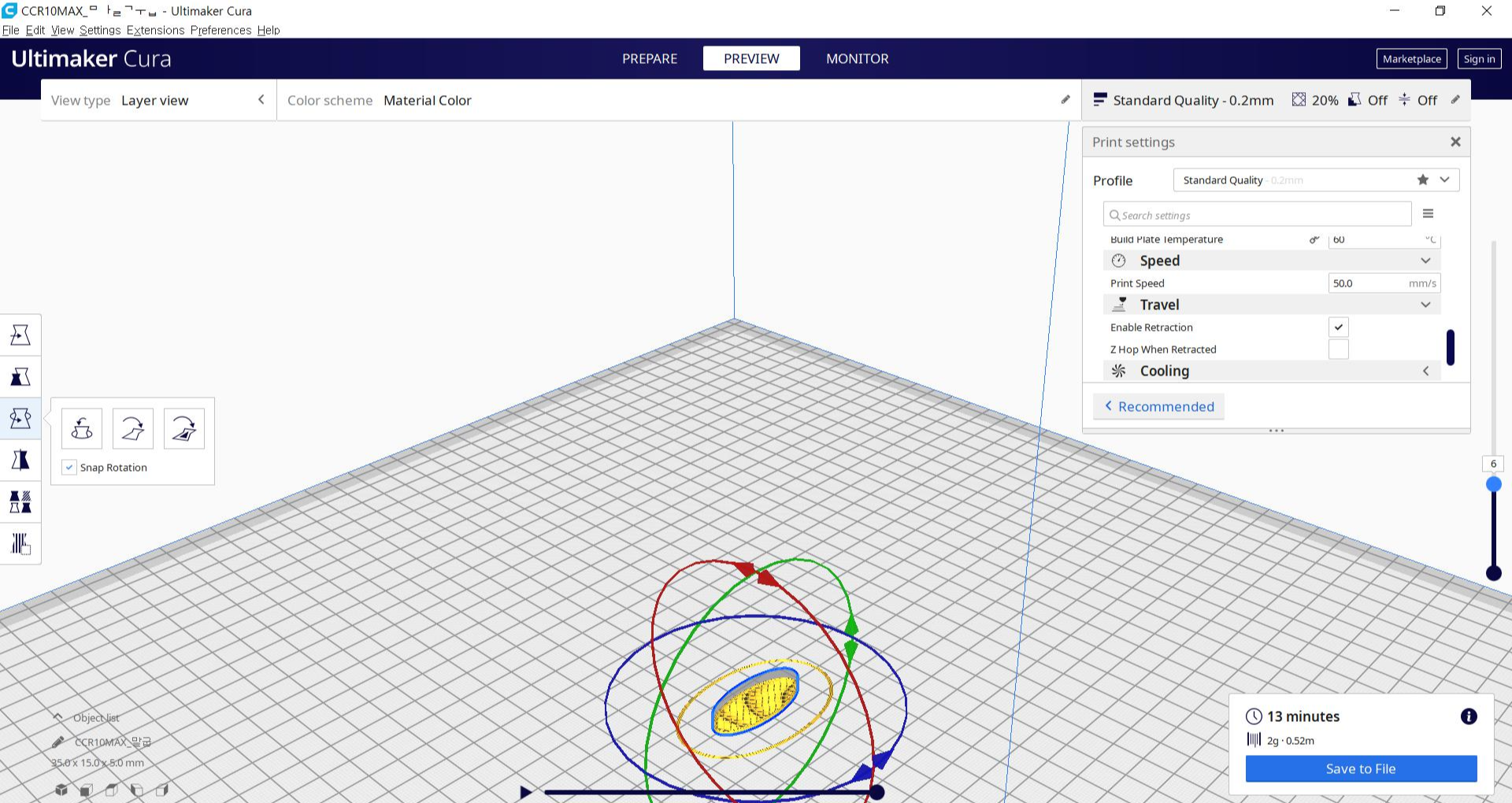Screen dimensions: 1512x803
Task: Collapse the Travel settings section
Action: [x=1272, y=305]
